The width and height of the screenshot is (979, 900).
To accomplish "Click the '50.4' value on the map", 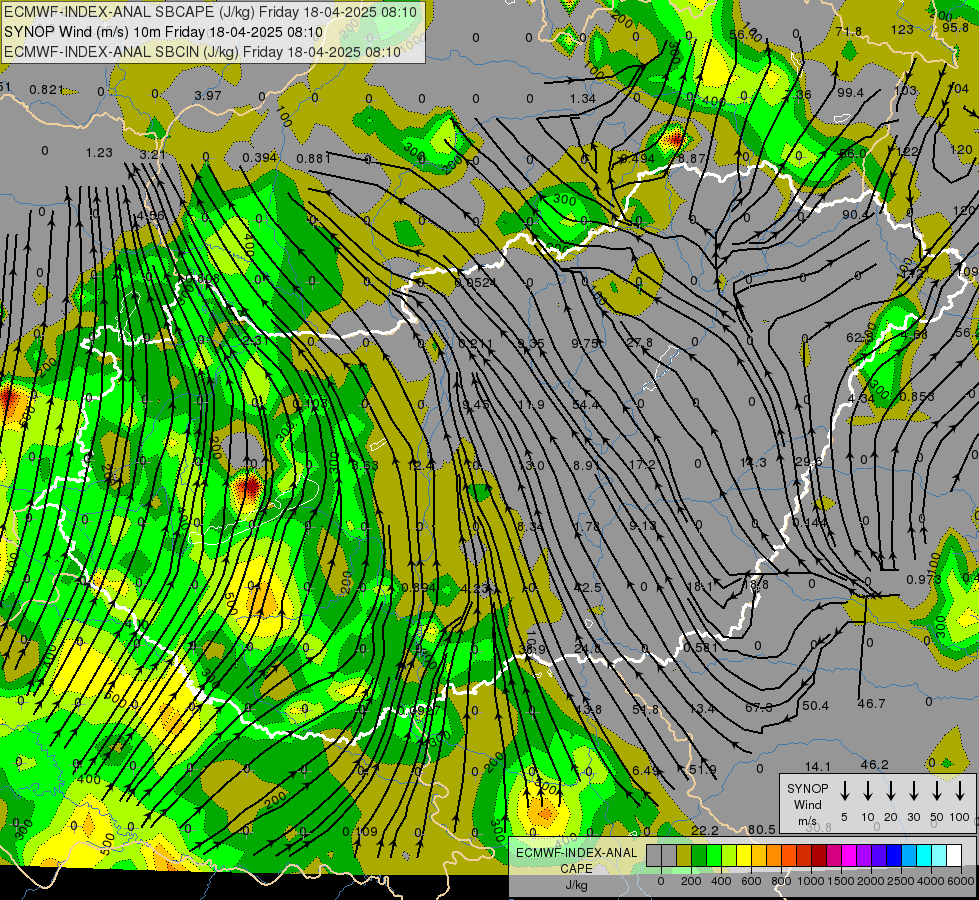I will coord(815,705).
